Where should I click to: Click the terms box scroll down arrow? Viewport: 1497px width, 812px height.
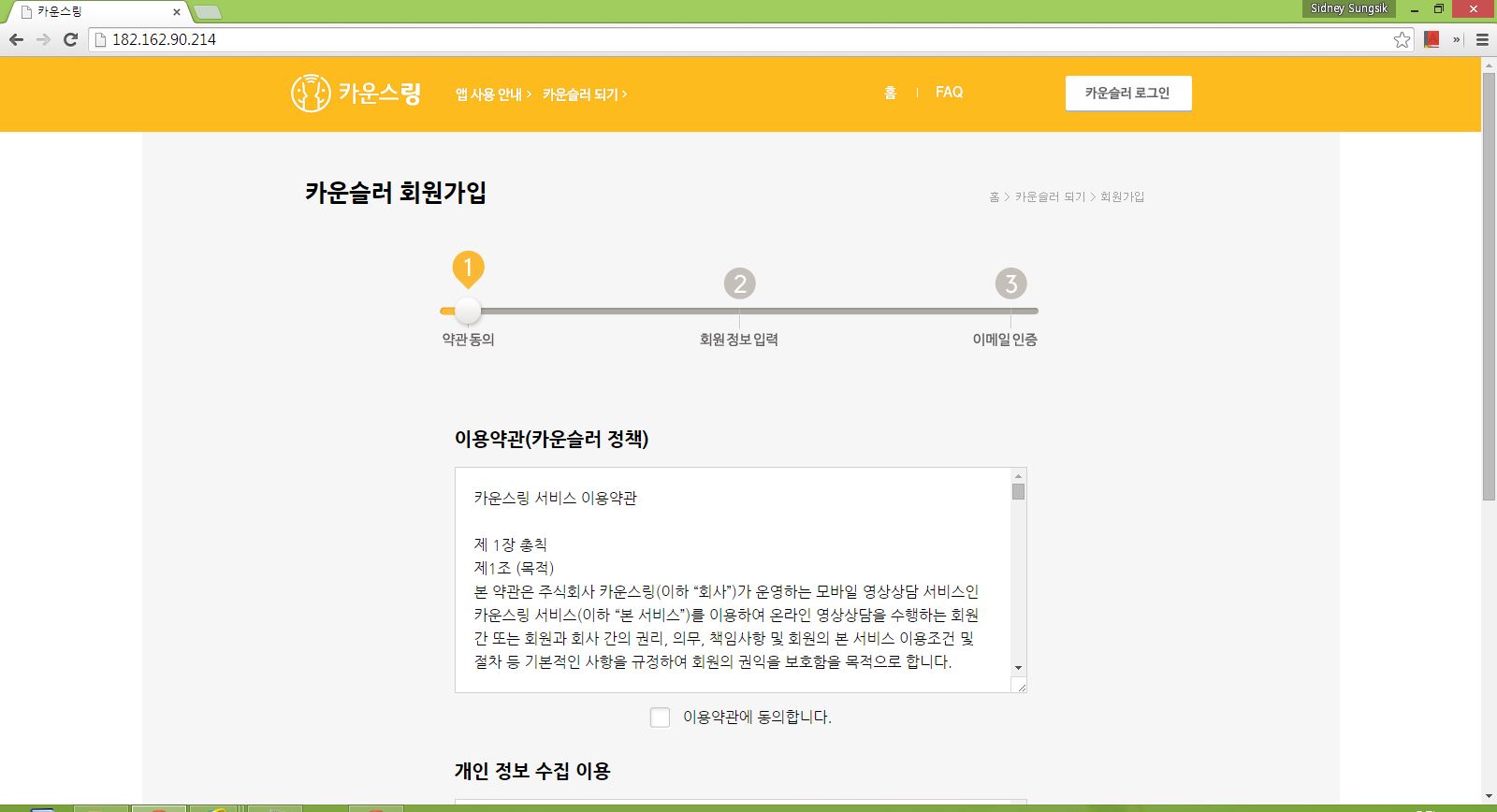coord(1019,668)
